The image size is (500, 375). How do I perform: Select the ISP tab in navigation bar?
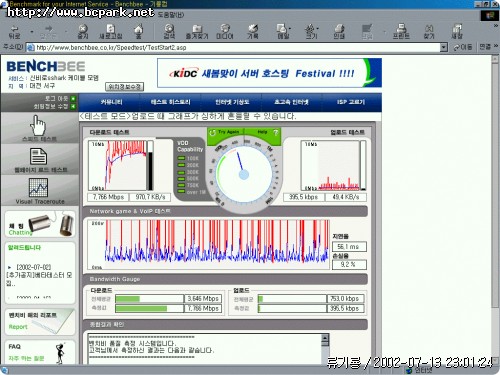point(351,102)
